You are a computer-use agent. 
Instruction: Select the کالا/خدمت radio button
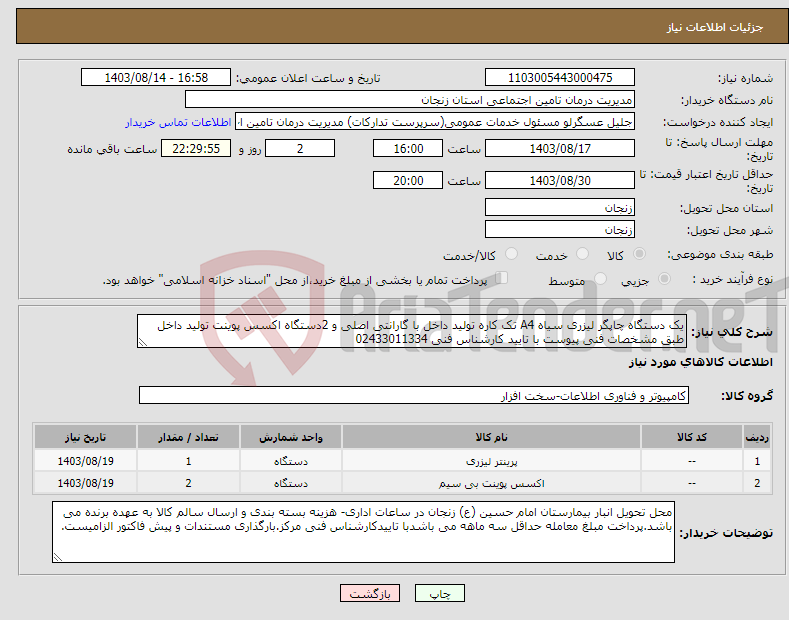511,254
